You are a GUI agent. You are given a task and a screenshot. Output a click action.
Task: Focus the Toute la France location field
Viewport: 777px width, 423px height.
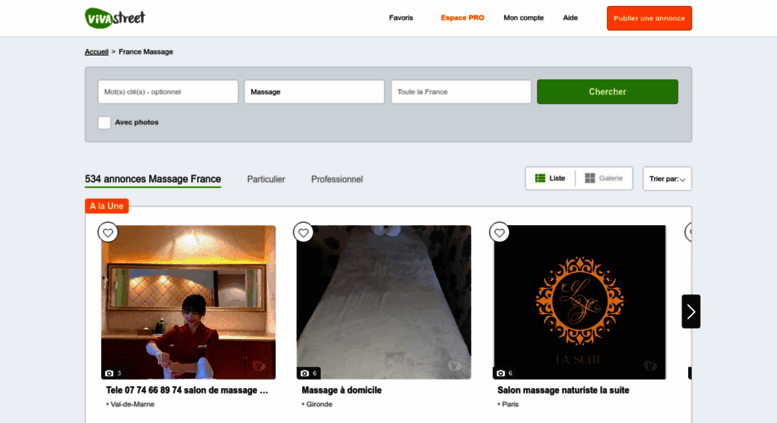(461, 92)
